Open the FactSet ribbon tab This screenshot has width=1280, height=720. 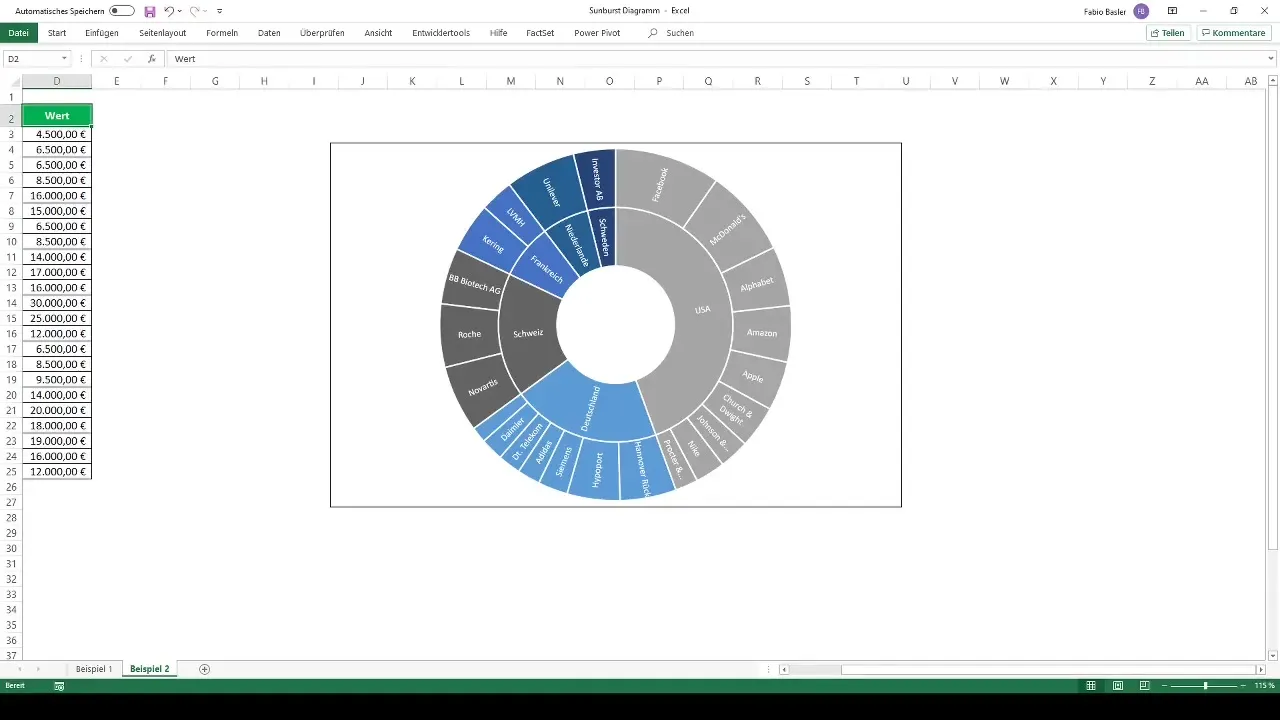pos(540,33)
